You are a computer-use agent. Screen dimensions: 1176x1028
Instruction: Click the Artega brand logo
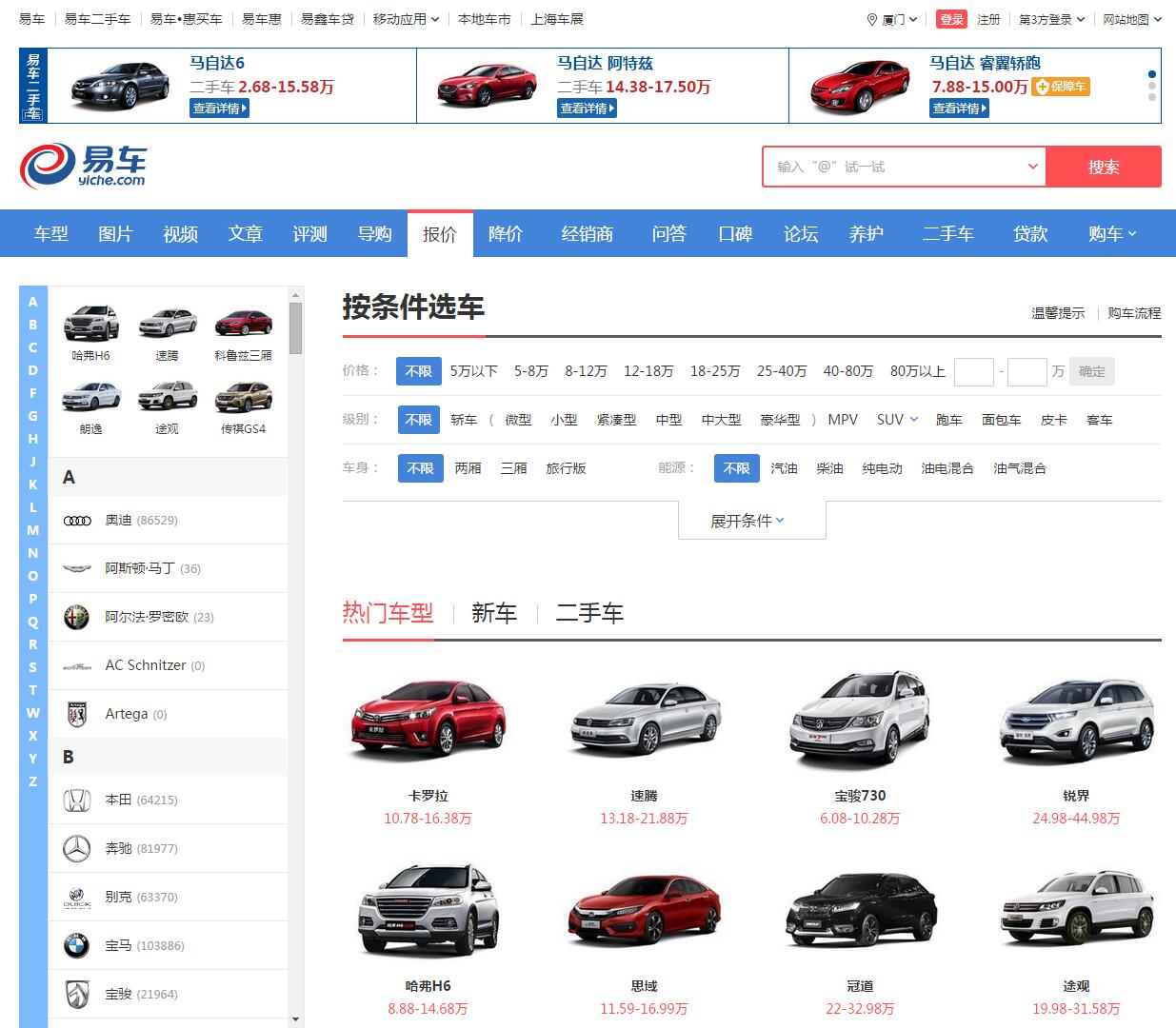[77, 714]
